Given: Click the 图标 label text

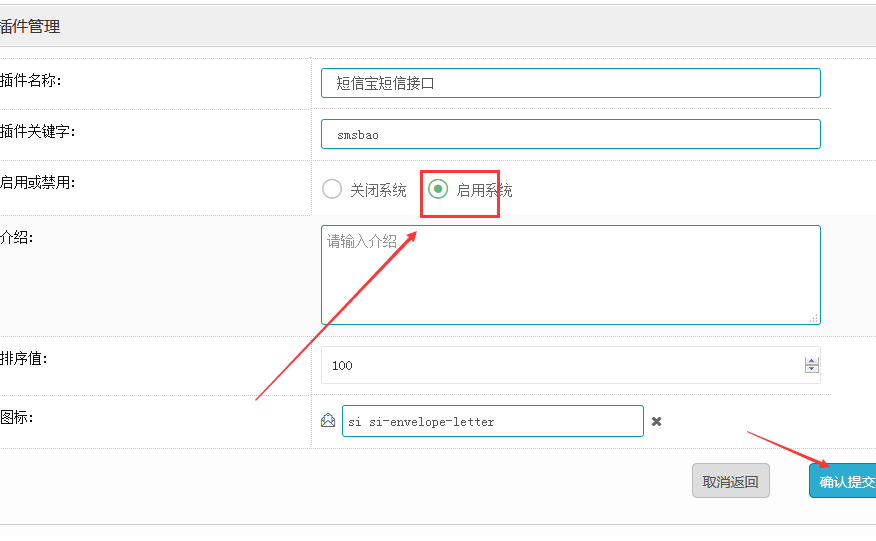Looking at the screenshot, I should pyautogui.click(x=17, y=417).
